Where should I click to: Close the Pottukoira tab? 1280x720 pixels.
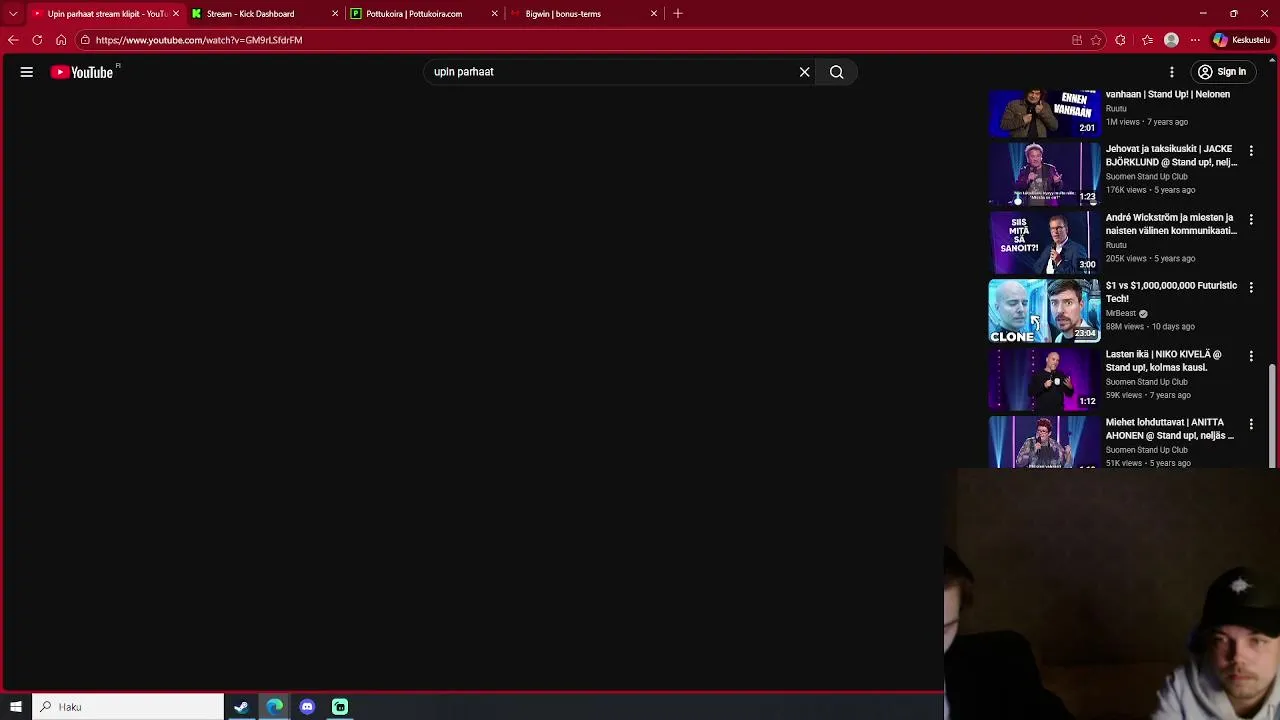pyautogui.click(x=494, y=14)
